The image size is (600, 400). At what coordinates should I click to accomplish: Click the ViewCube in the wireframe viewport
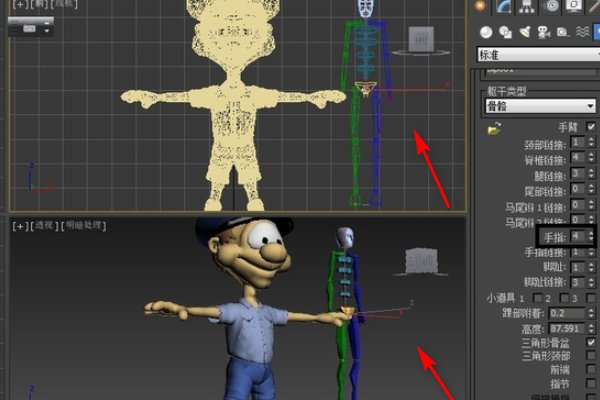tap(421, 39)
